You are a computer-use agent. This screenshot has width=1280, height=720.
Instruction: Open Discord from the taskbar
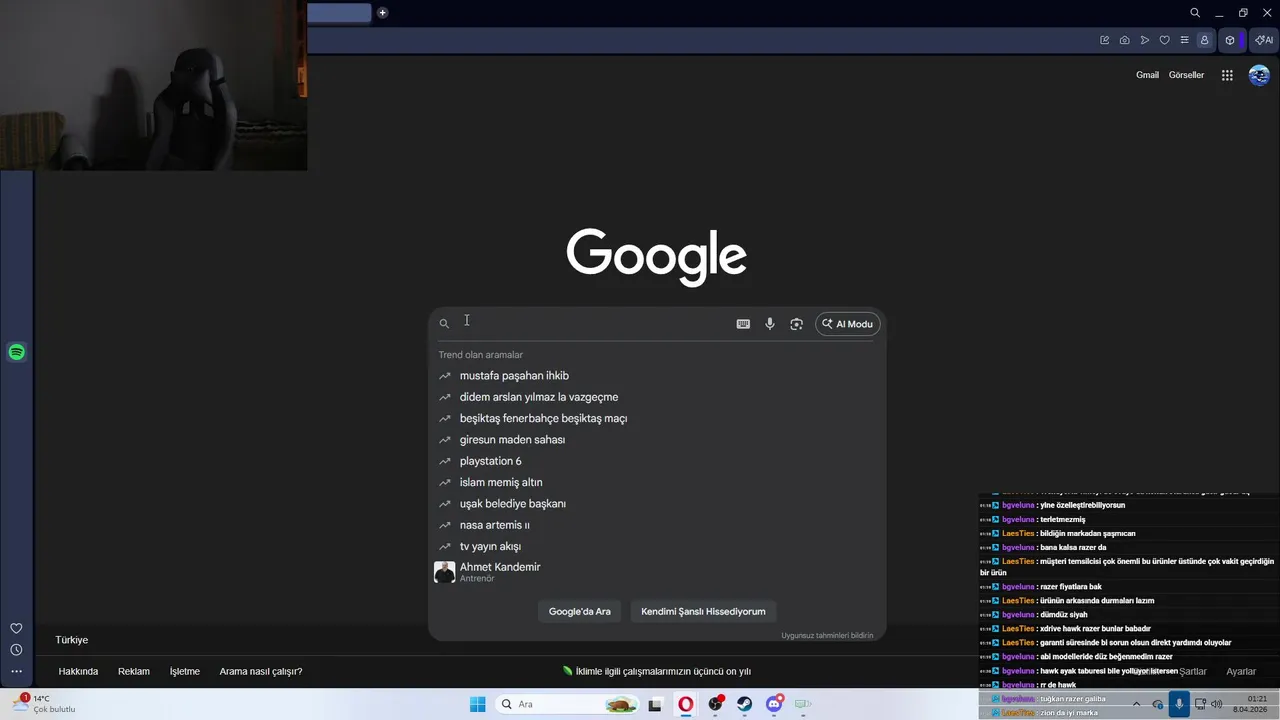coord(774,704)
